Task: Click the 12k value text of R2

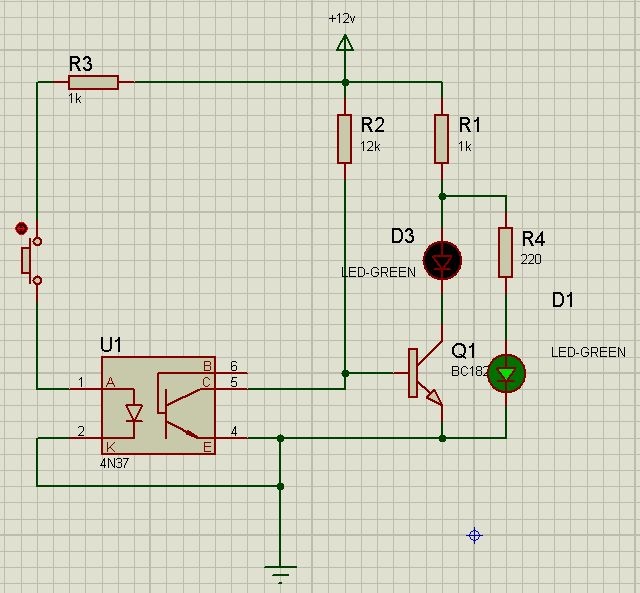Action: tap(371, 146)
